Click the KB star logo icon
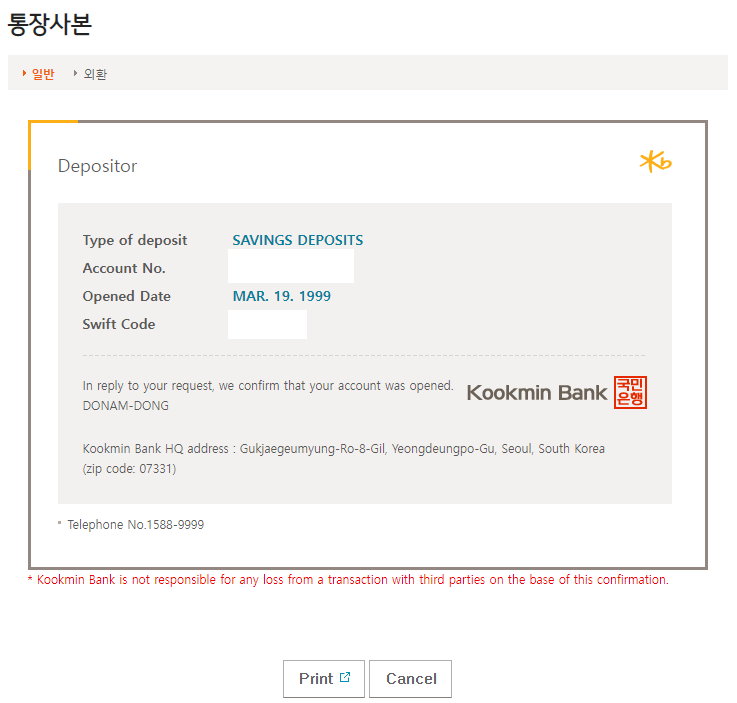This screenshot has width=737, height=703. [x=656, y=162]
